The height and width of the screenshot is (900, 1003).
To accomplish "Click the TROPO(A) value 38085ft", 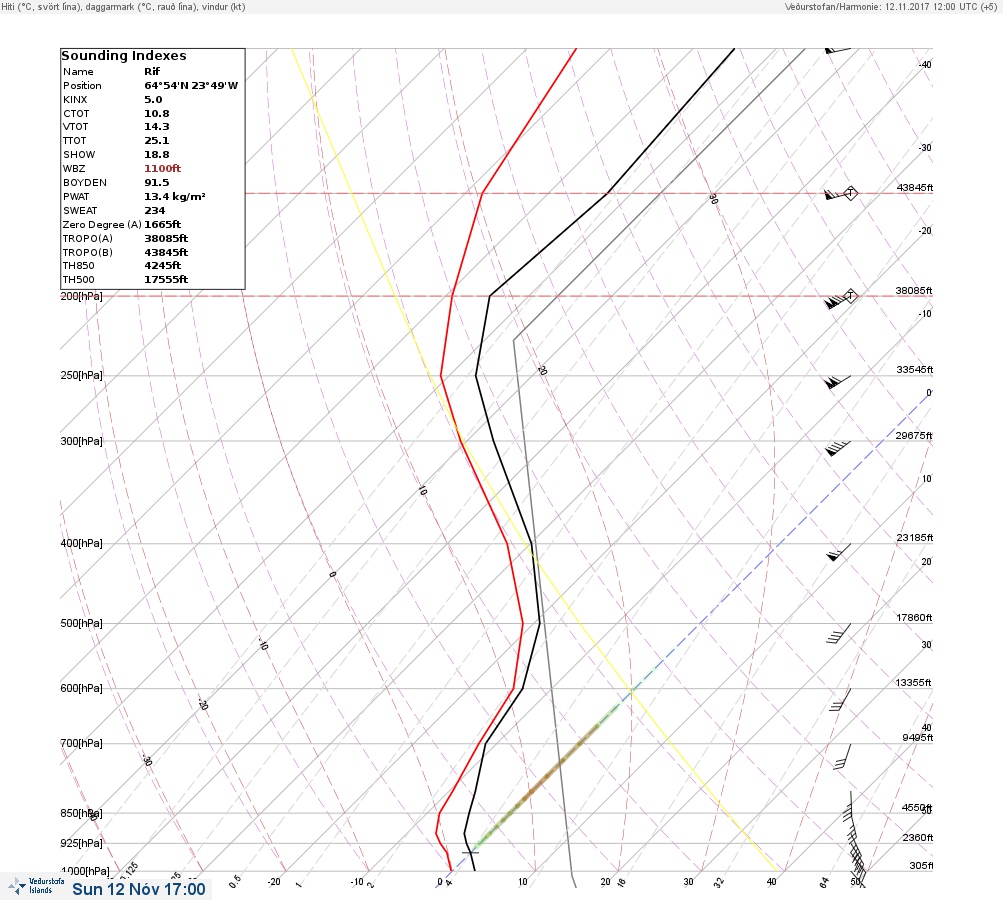I will [x=166, y=239].
